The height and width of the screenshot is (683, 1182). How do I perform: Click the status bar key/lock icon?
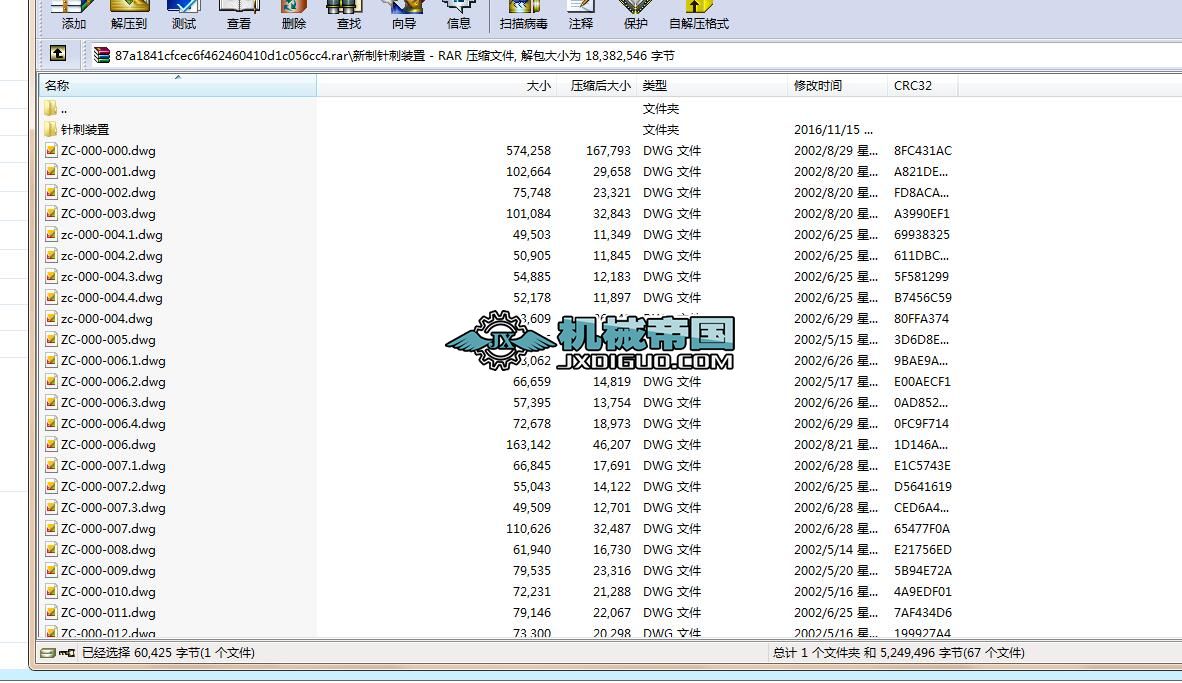(x=67, y=653)
